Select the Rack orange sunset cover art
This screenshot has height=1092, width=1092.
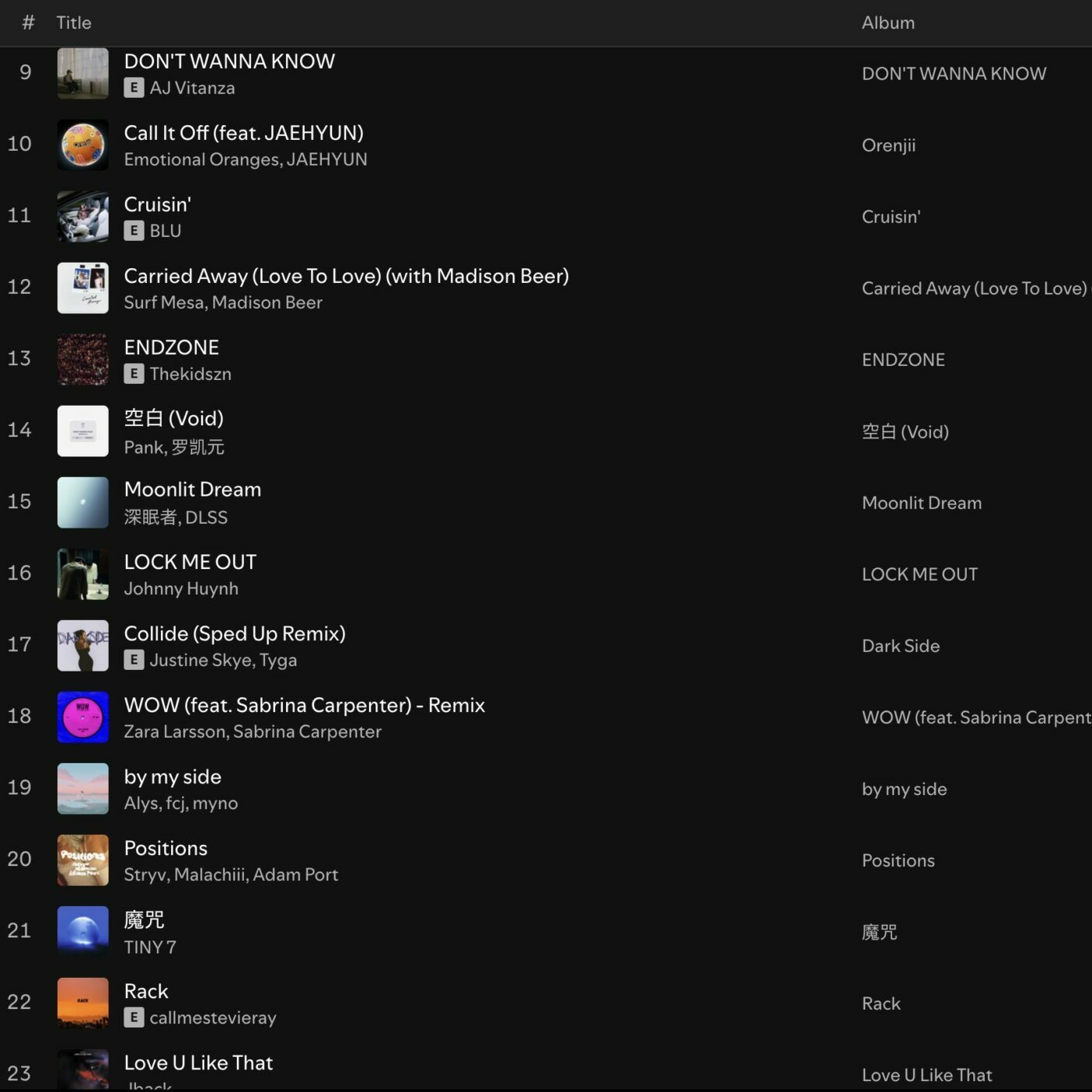click(x=82, y=1003)
